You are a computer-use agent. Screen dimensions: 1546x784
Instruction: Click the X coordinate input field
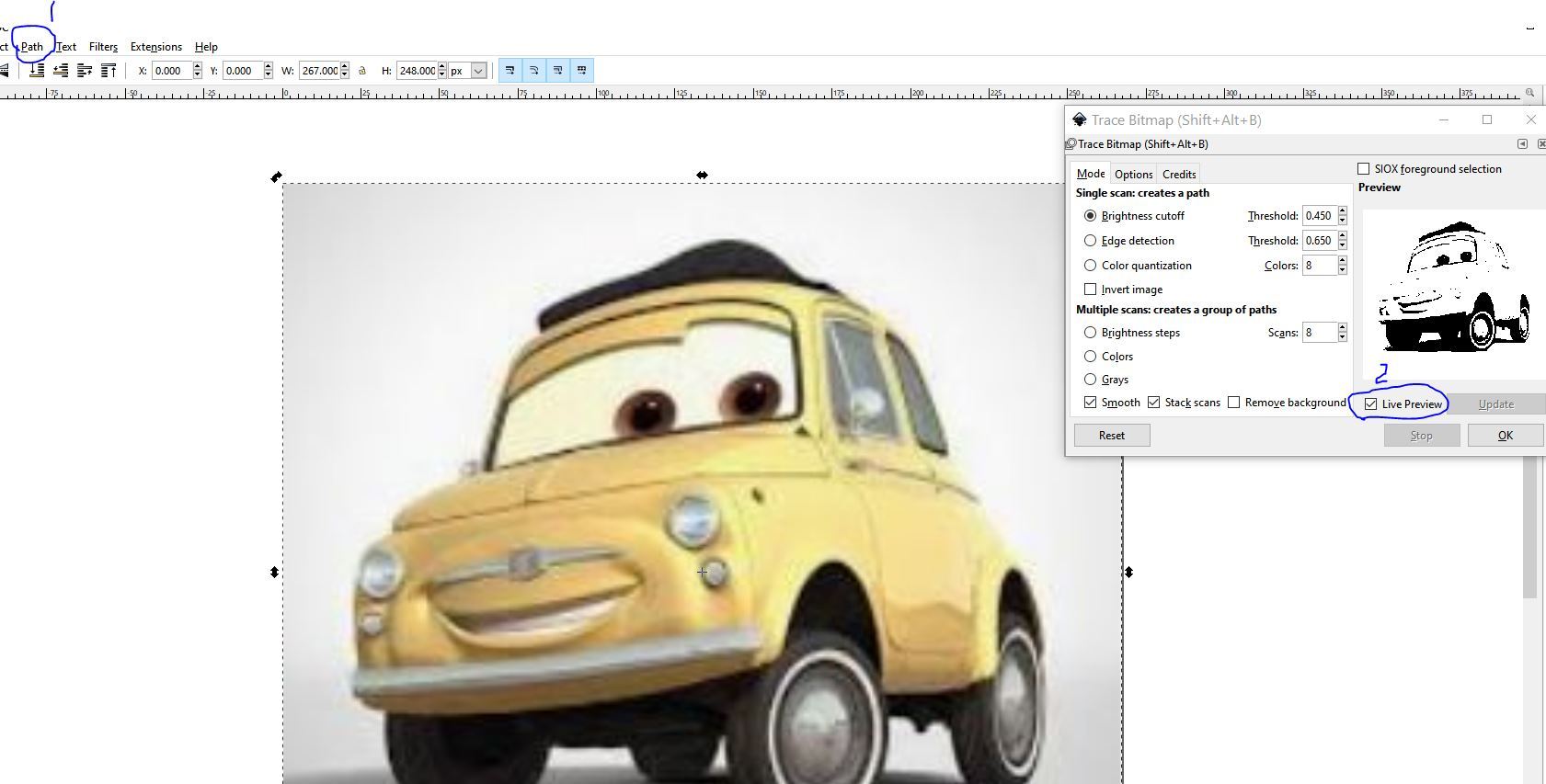[171, 71]
